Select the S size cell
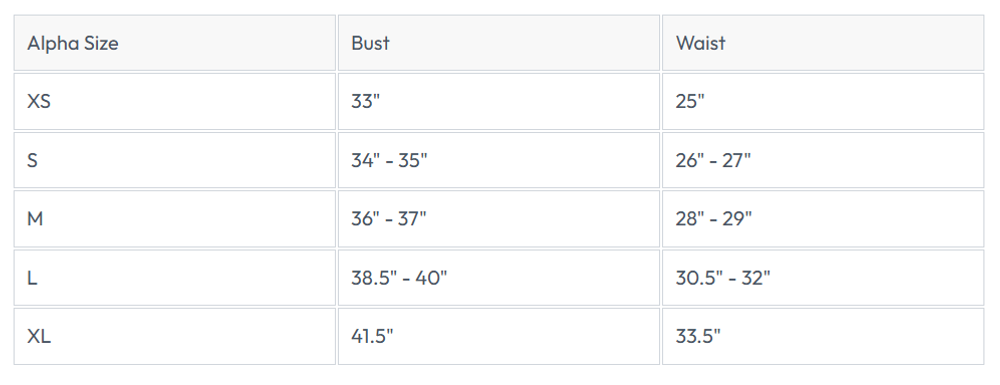Viewport: 1000px width, 385px height. (175, 160)
